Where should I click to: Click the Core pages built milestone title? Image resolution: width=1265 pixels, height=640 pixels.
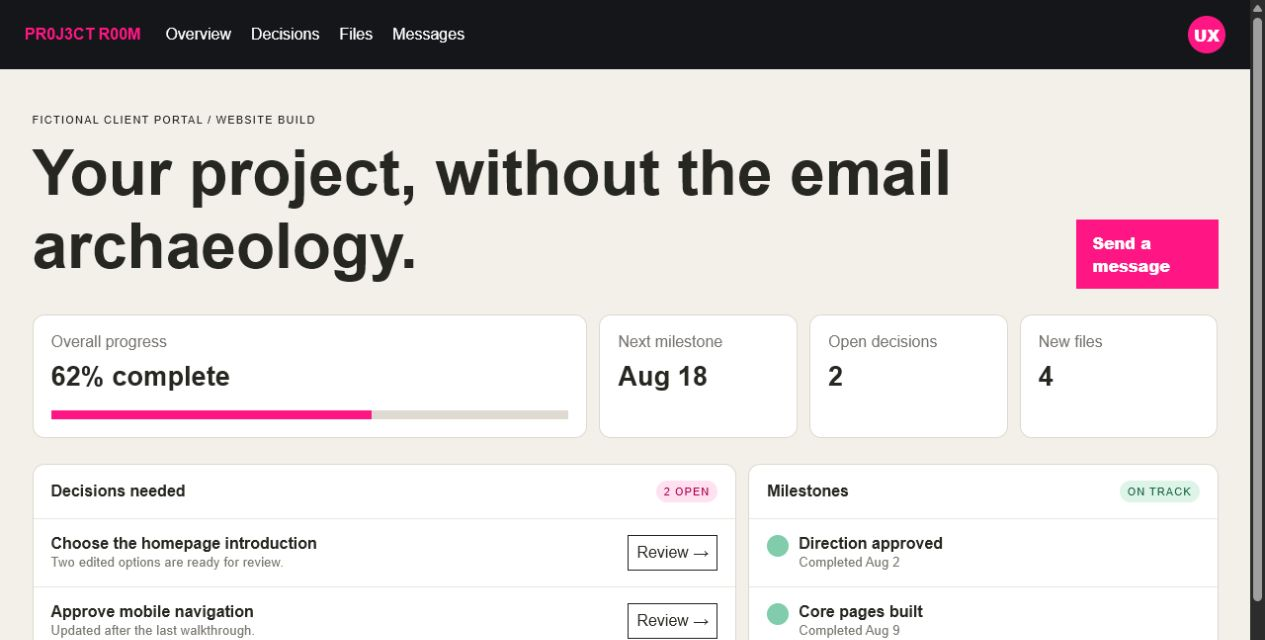pyautogui.click(x=860, y=611)
